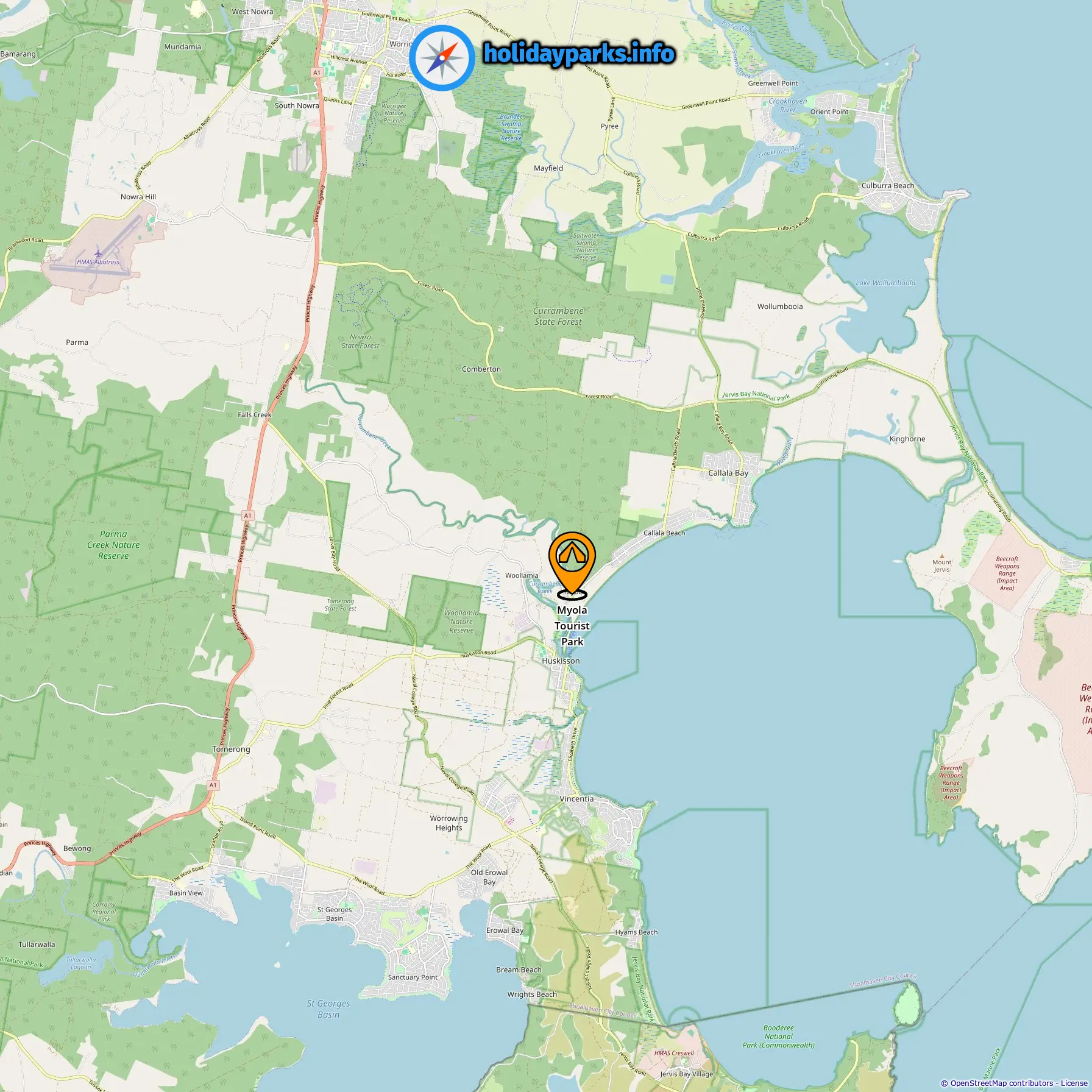Click the A1 highway shield near South Nowra
The image size is (1092, 1092).
316,73
